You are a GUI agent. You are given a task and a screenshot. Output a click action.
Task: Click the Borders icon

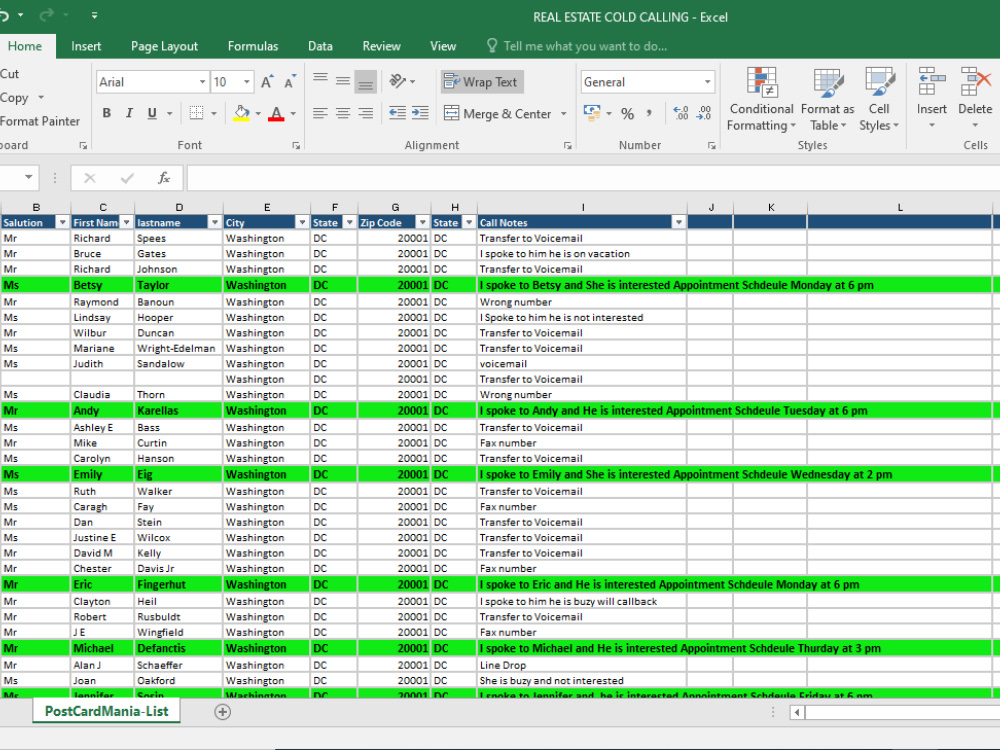[x=196, y=113]
